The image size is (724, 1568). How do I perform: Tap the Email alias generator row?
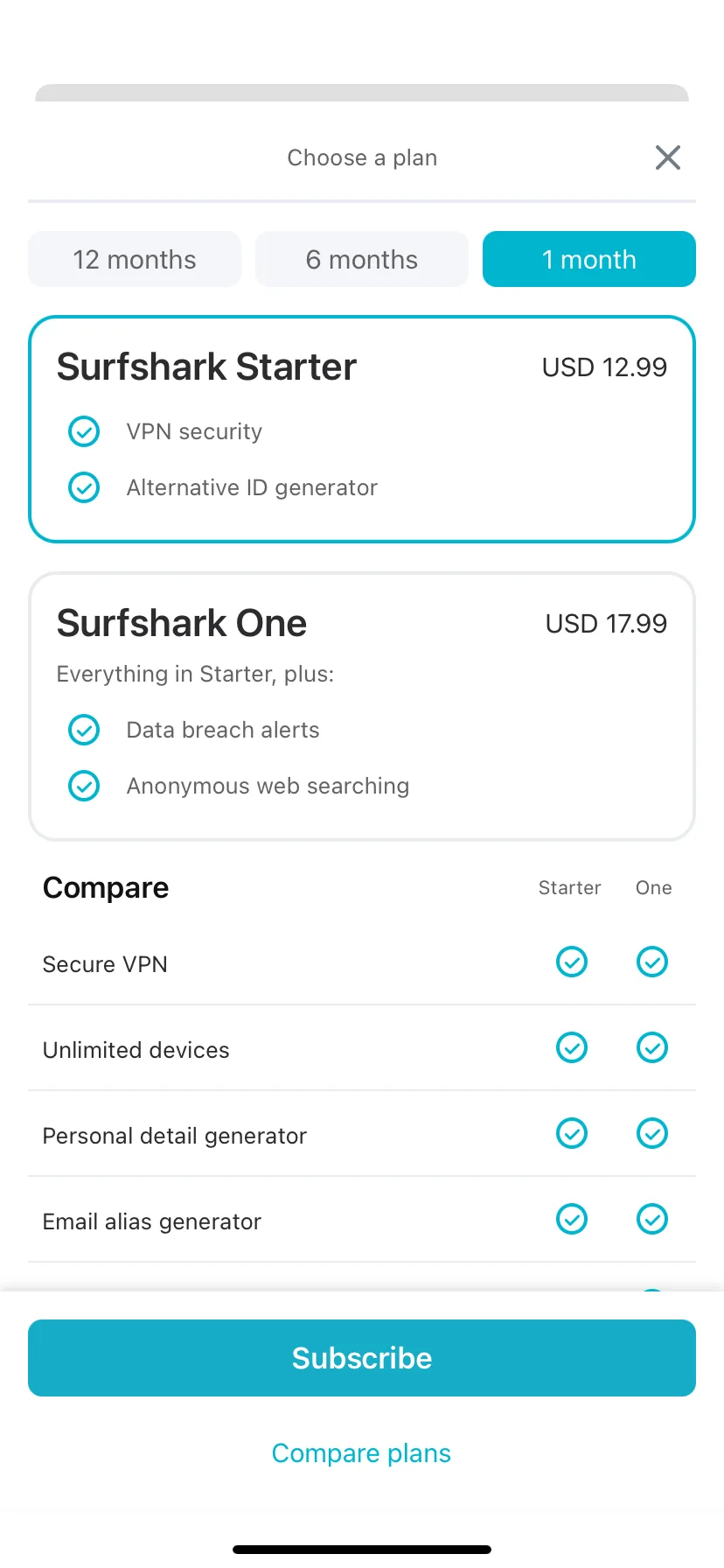[362, 1220]
